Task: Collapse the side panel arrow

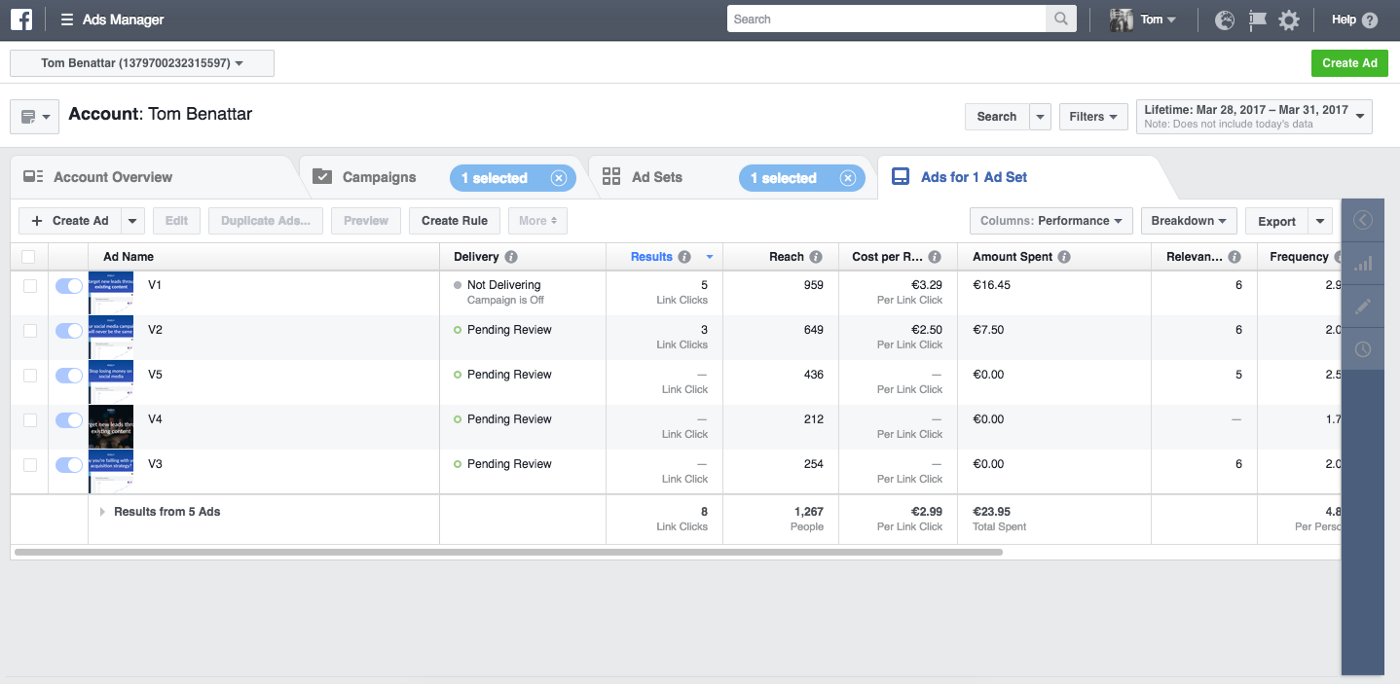Action: 1363,220
